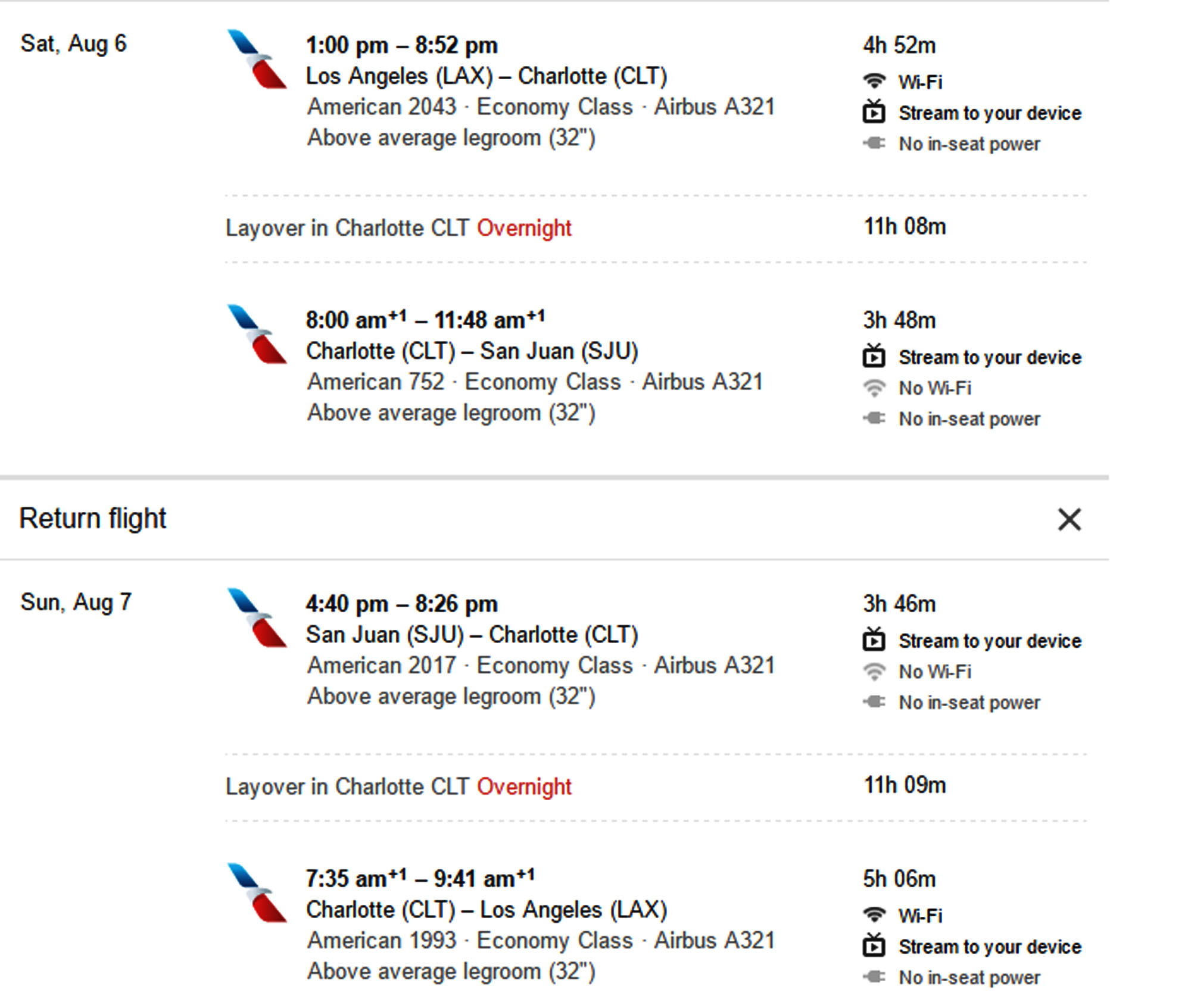Click the No Wi-Fi icon on flight 2017
The image size is (1191, 1008).
click(x=874, y=671)
